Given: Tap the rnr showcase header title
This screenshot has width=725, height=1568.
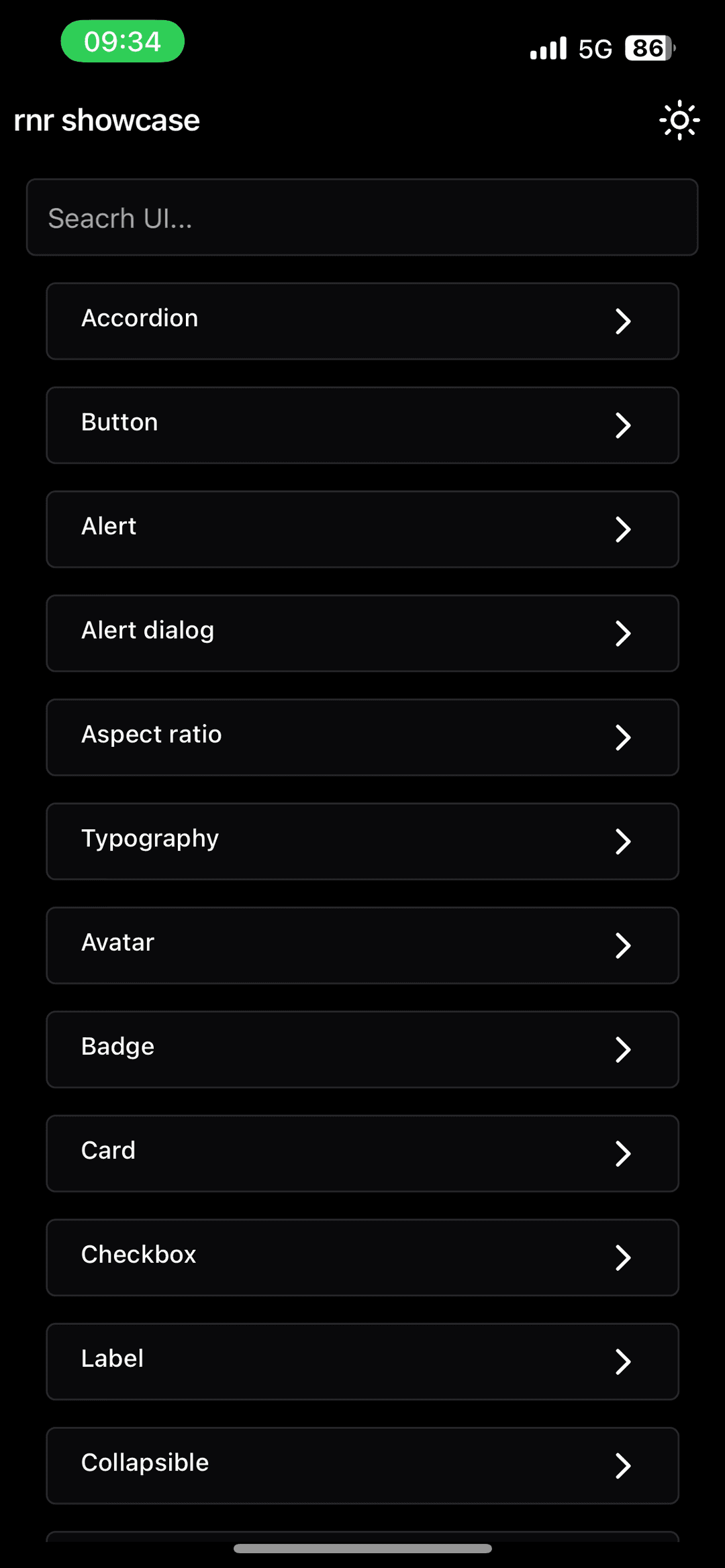Looking at the screenshot, I should [x=107, y=121].
